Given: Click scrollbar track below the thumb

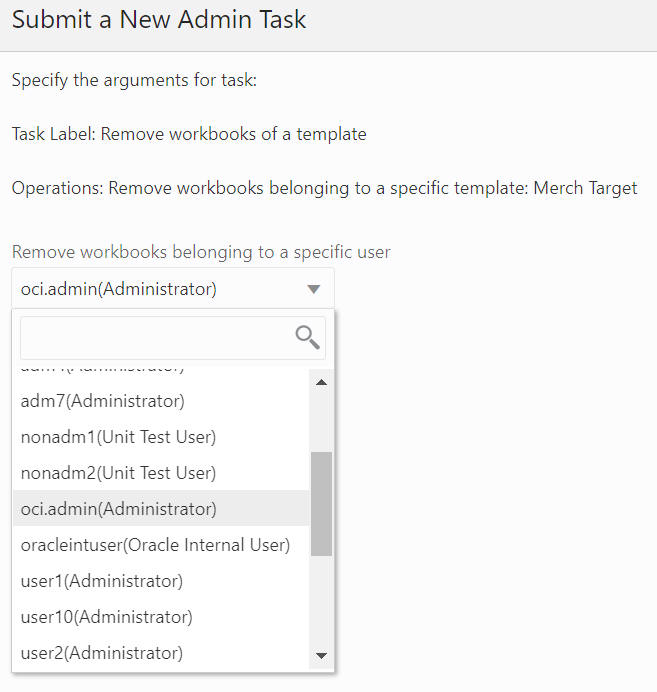Looking at the screenshot, I should point(322,600).
